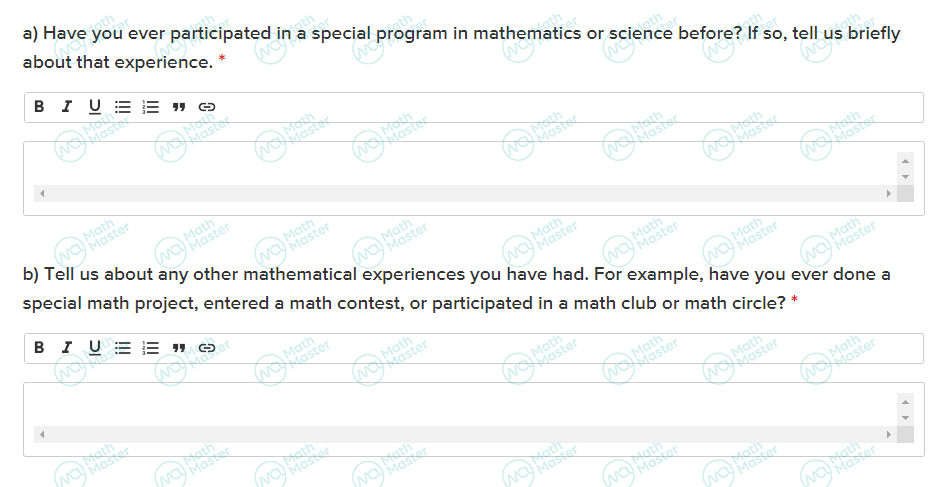
Task: Toggle Bold in question a toolbar
Action: click(x=39, y=107)
